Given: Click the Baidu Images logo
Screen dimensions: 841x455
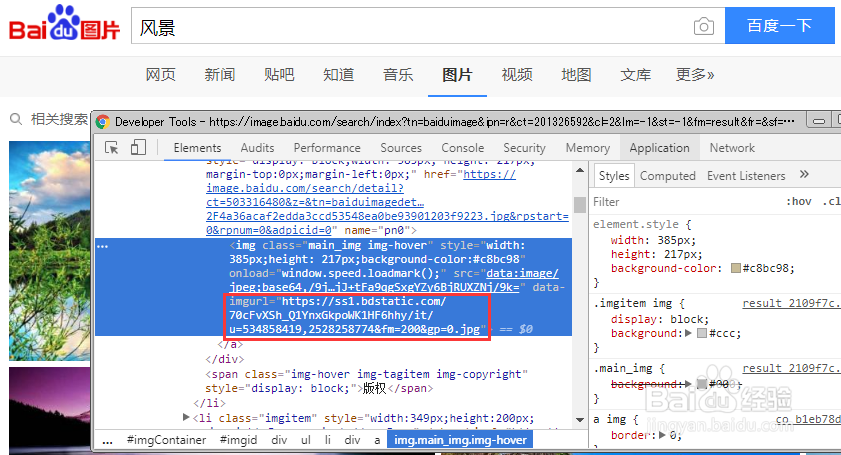Looking at the screenshot, I should point(64,24).
